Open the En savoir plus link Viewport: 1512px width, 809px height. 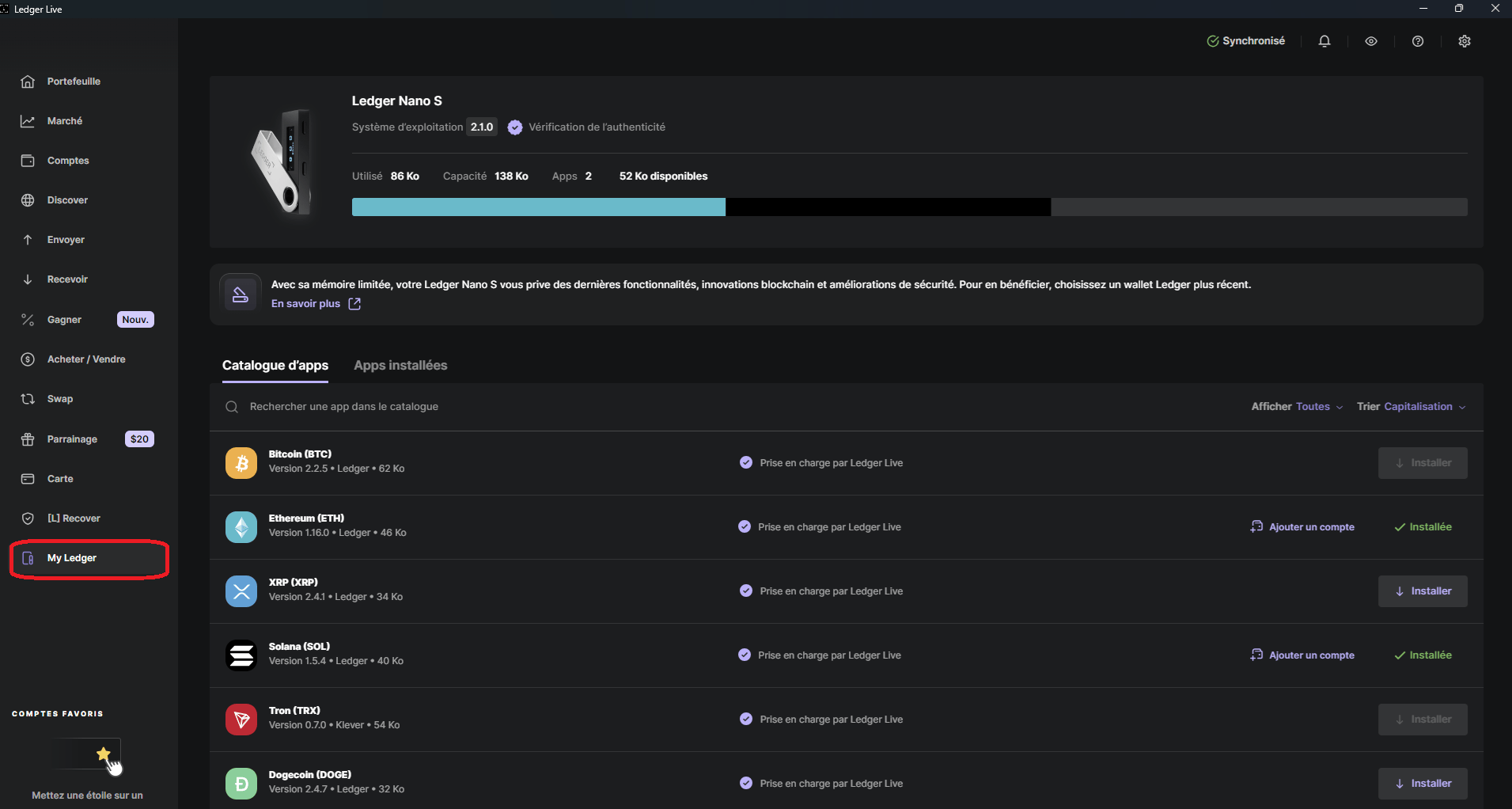tap(316, 304)
